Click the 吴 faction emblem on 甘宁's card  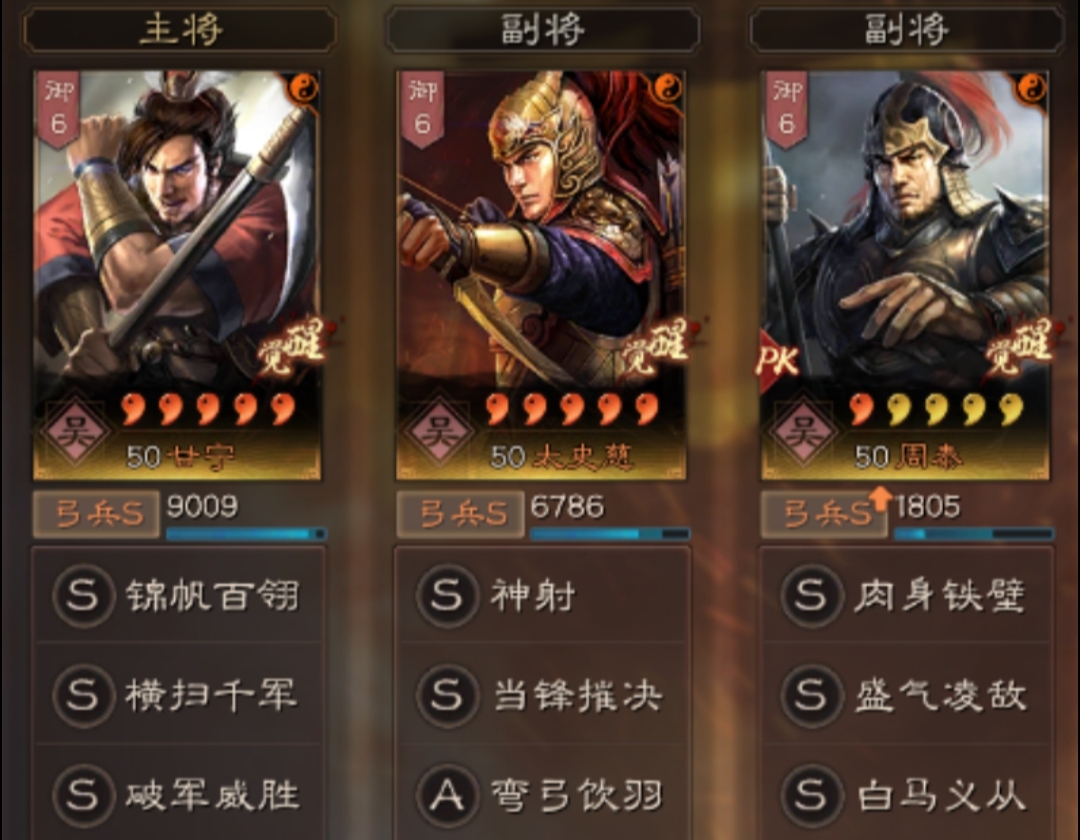point(74,432)
